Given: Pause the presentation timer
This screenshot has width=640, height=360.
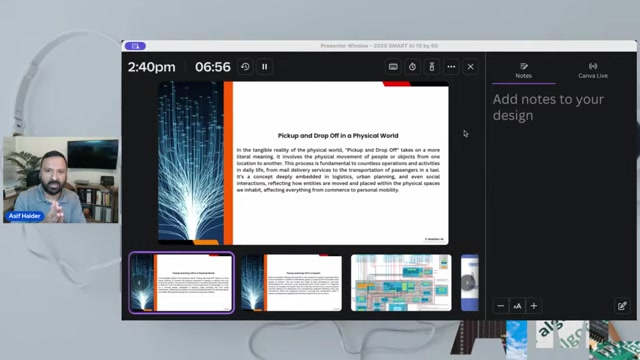Looking at the screenshot, I should coord(264,67).
